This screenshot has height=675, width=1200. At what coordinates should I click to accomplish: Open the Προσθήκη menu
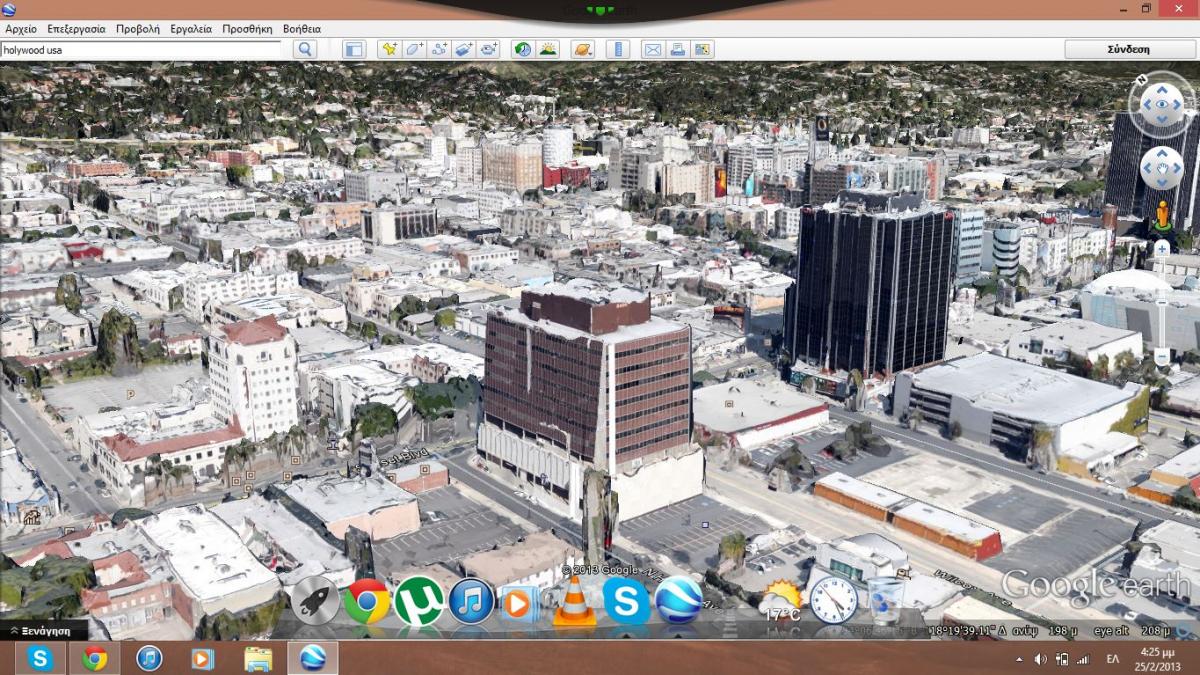coord(247,29)
